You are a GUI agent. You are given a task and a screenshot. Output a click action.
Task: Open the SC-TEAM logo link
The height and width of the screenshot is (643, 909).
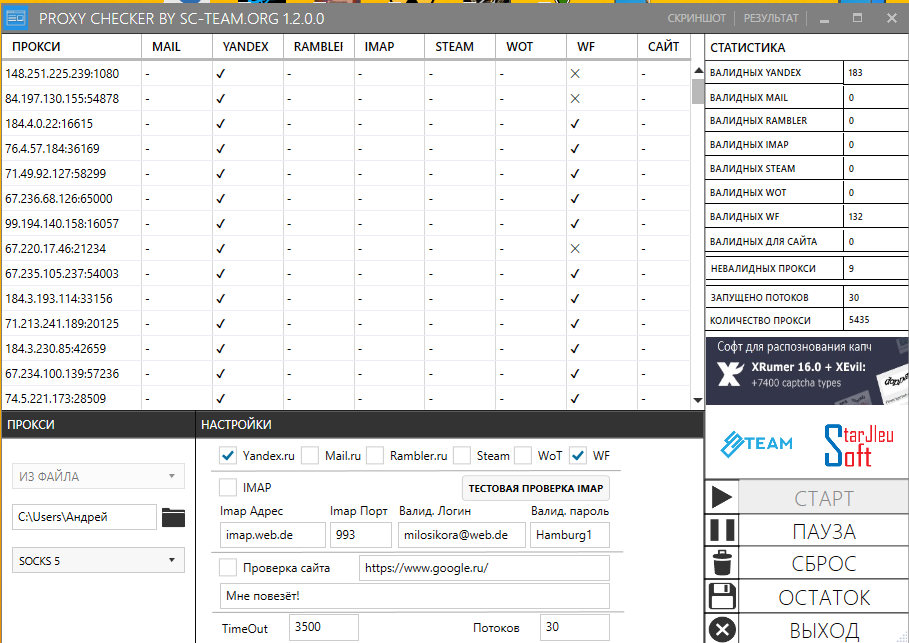[757, 444]
